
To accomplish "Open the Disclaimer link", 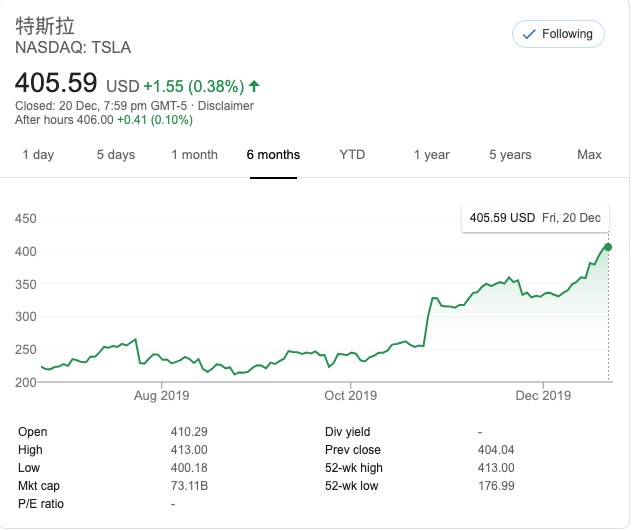I will pos(226,106).
